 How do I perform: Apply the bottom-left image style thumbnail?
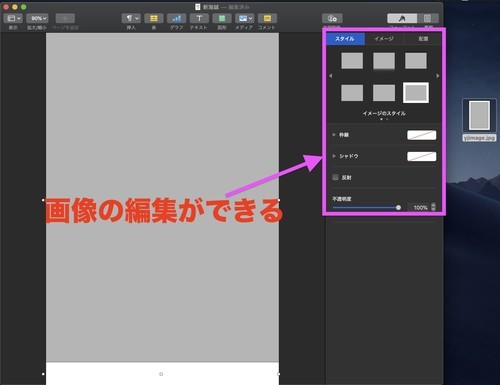(352, 93)
